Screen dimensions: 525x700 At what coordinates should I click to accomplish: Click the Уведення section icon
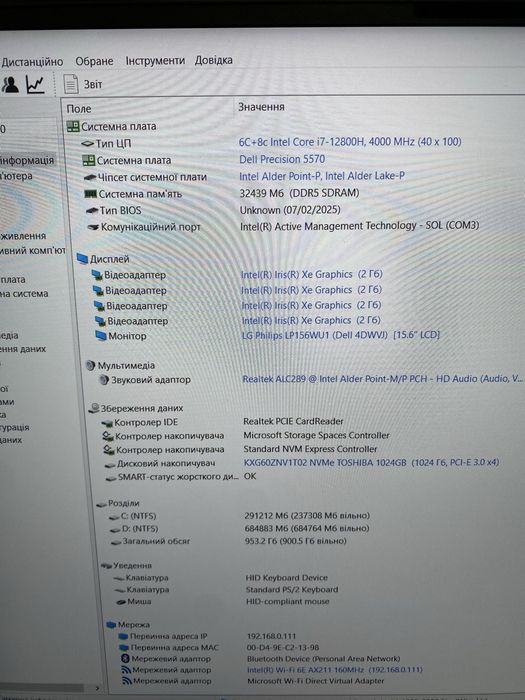[106, 566]
